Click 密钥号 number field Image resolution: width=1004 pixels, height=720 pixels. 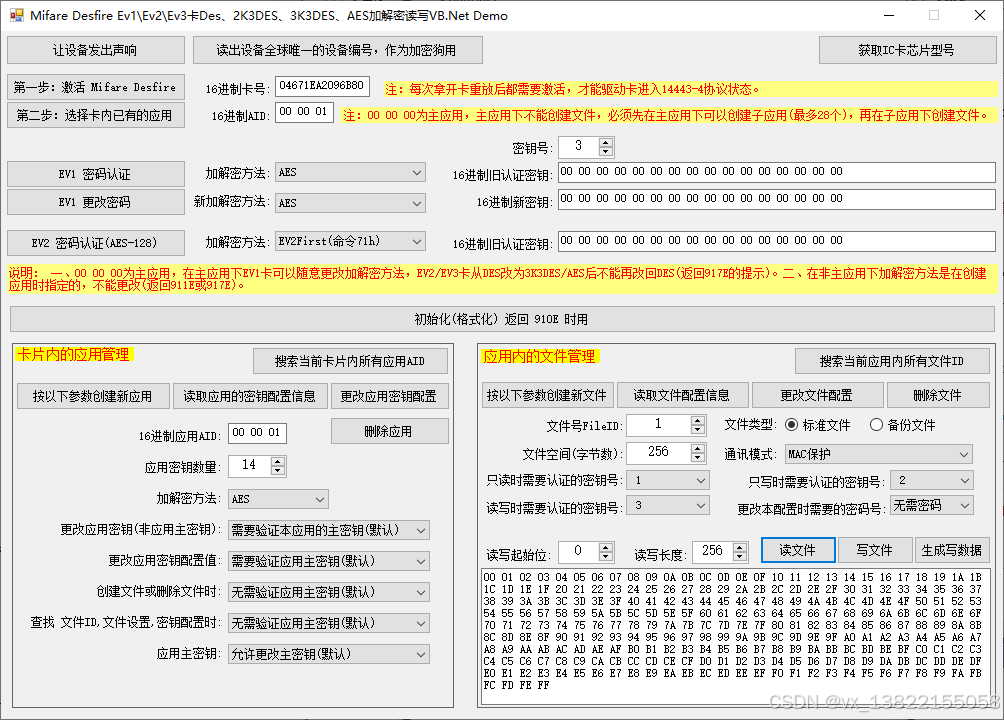579,147
